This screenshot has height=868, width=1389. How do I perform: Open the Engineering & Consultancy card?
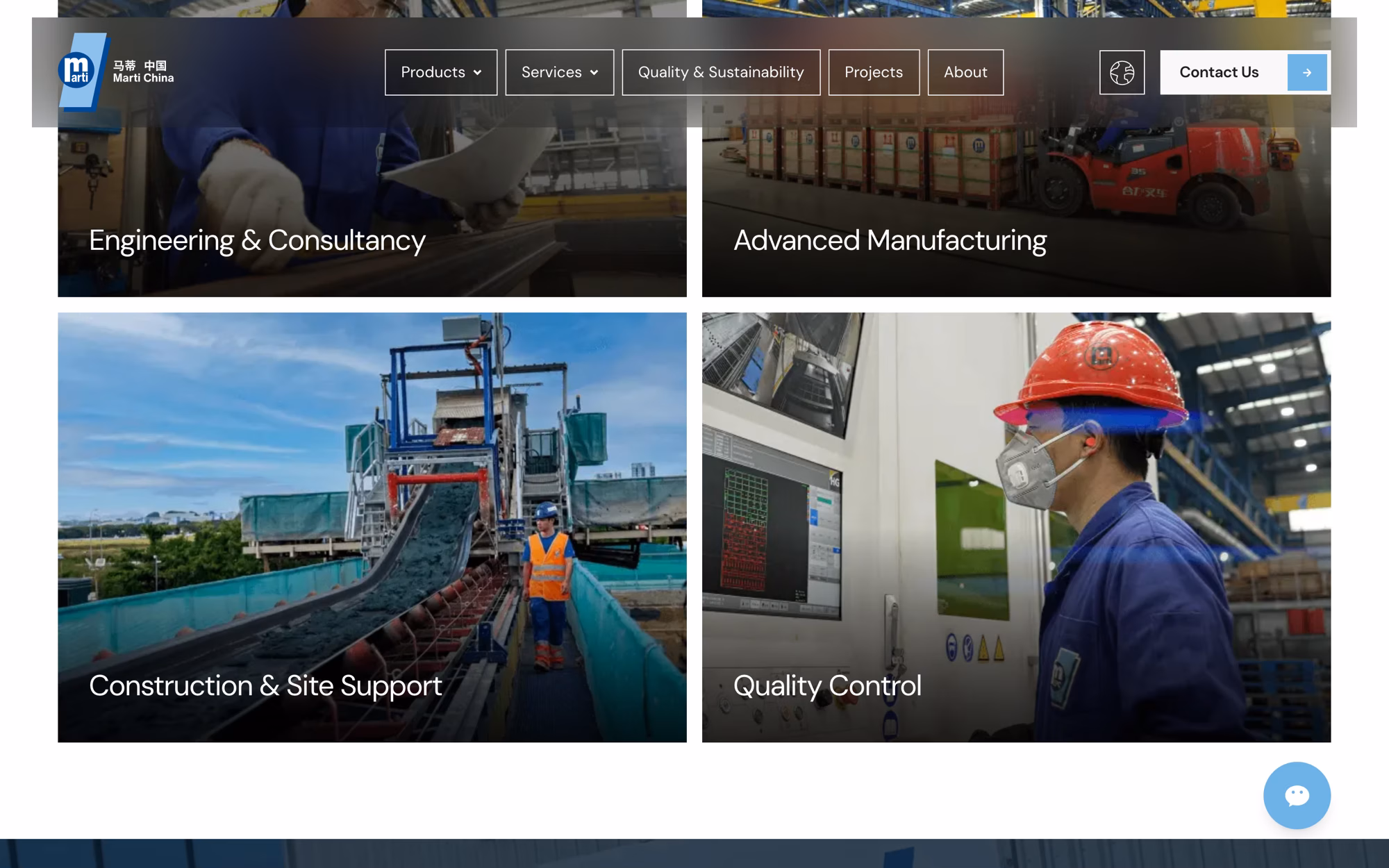click(x=372, y=208)
